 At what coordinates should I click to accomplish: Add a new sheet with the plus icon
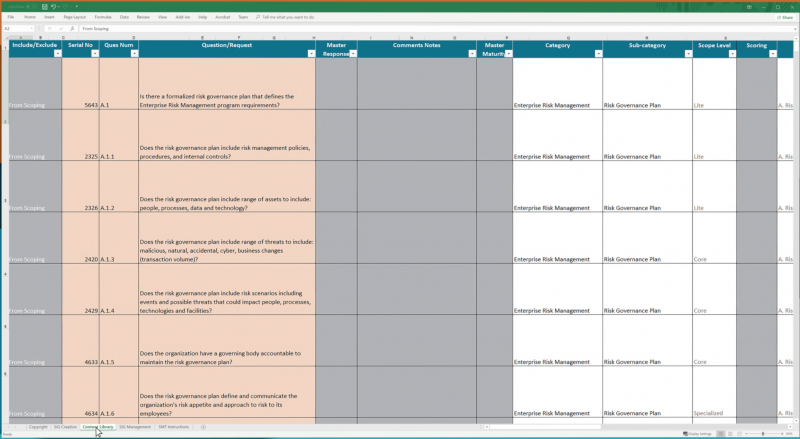203,427
